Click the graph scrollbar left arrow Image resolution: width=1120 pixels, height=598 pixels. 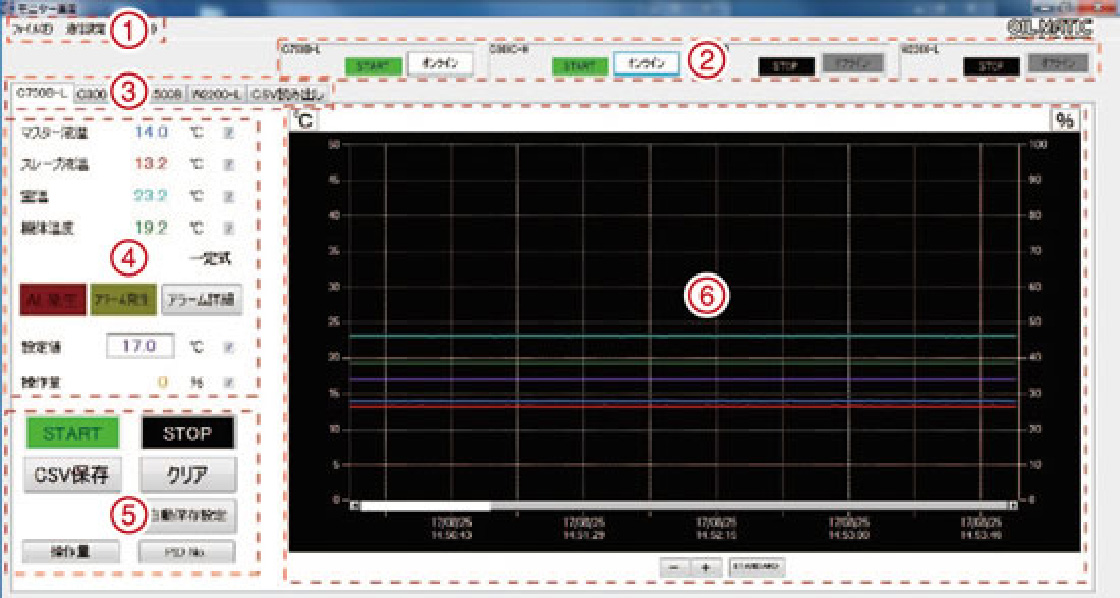pyautogui.click(x=355, y=505)
